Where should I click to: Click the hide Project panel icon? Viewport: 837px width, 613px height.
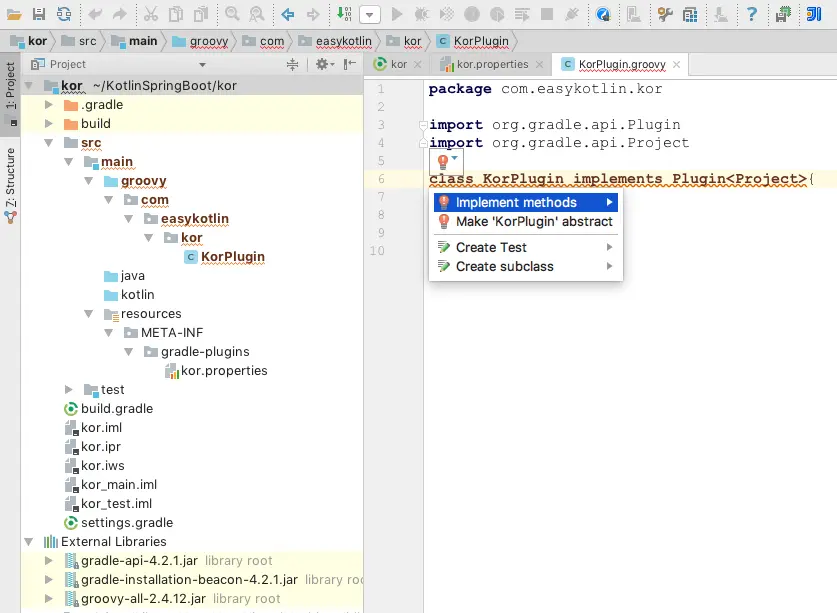[x=350, y=65]
